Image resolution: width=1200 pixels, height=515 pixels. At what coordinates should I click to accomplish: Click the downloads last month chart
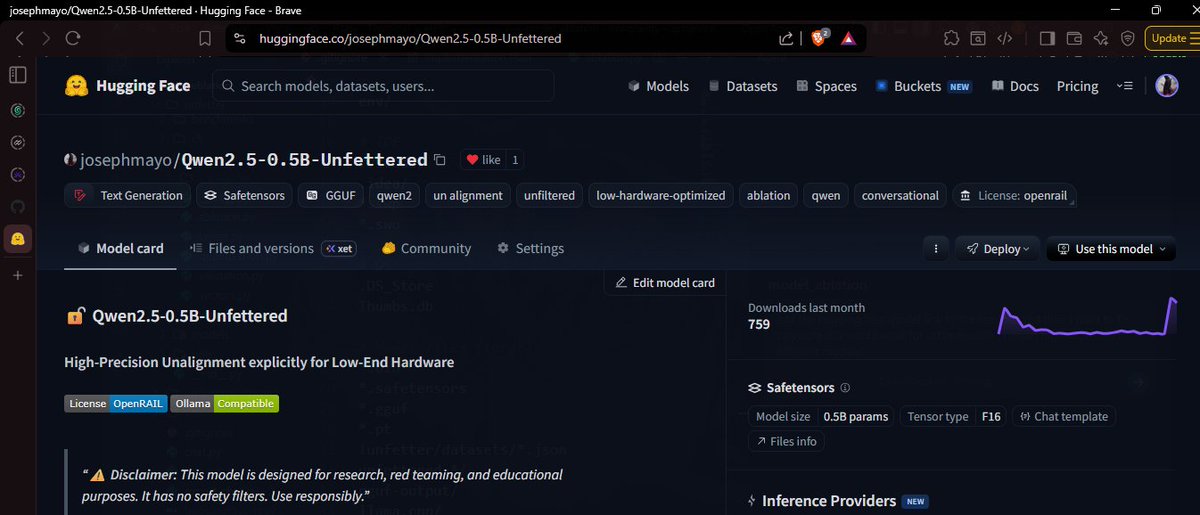(x=1087, y=316)
